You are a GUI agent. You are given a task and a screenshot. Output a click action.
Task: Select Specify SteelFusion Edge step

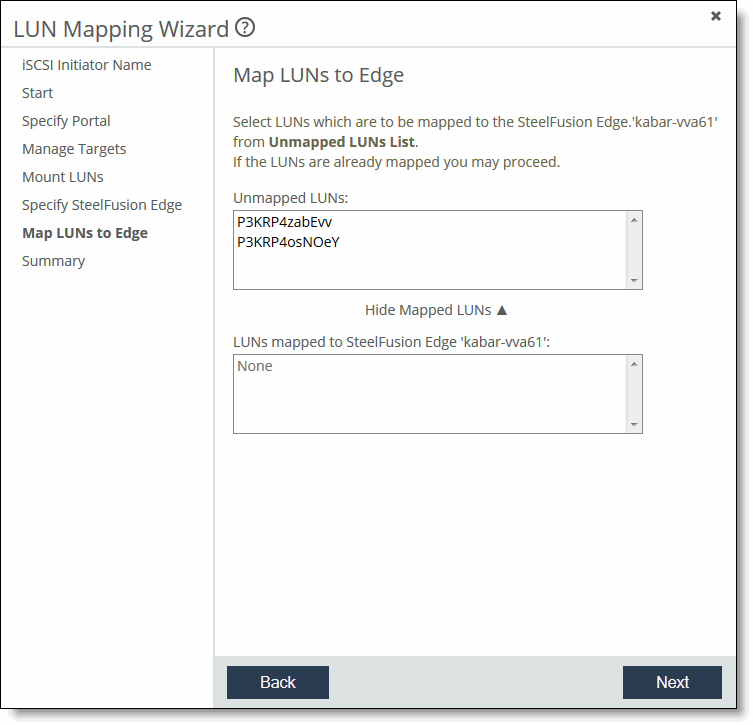pos(102,205)
